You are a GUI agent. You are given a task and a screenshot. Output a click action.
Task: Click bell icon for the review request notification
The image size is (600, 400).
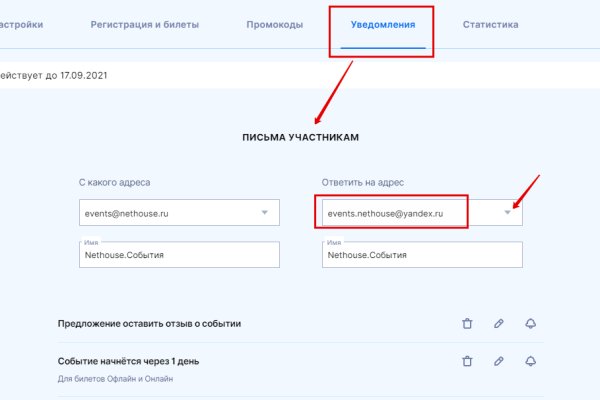pos(530,323)
